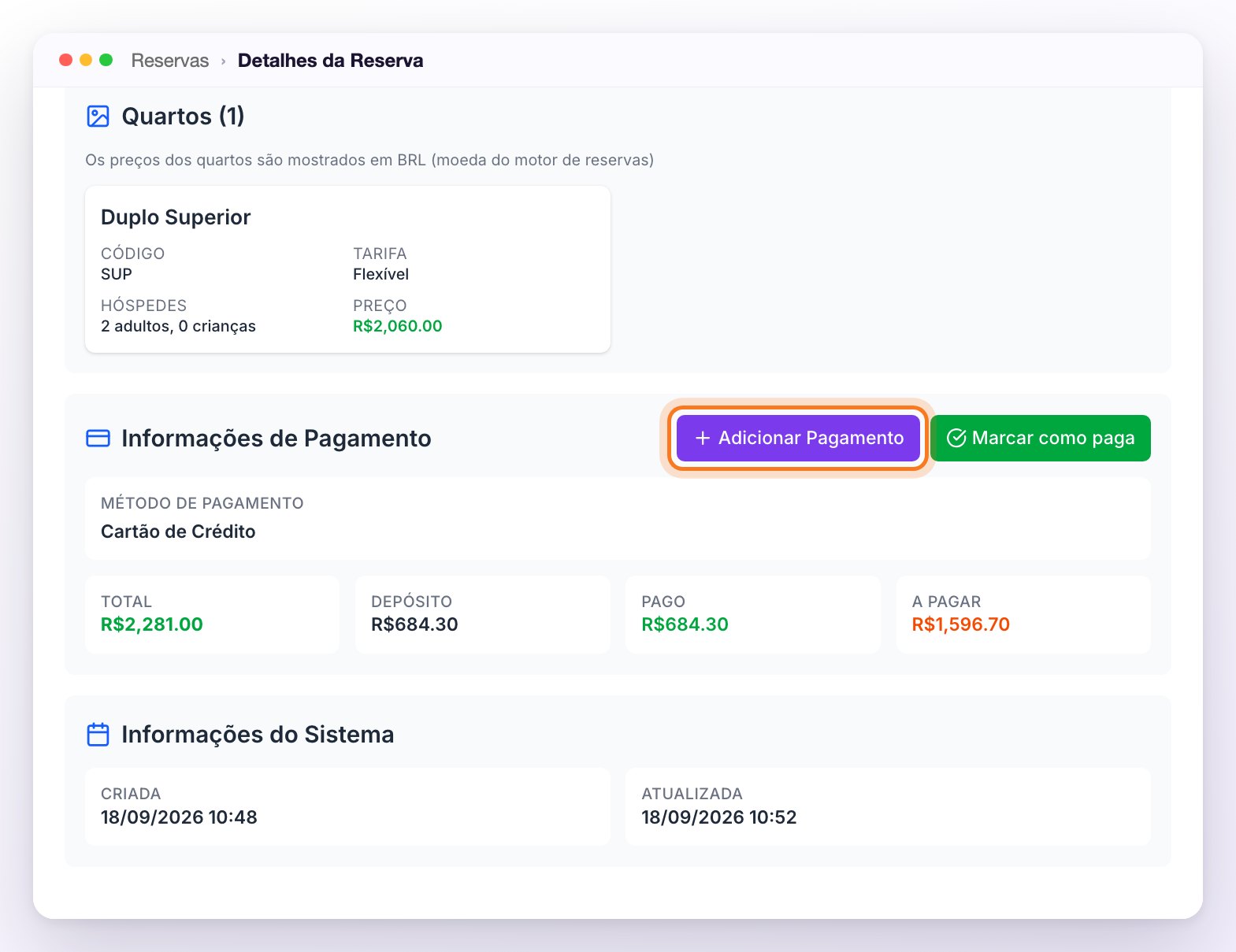Select the Duplo Superior room name
This screenshot has height=952, width=1236.
176,217
